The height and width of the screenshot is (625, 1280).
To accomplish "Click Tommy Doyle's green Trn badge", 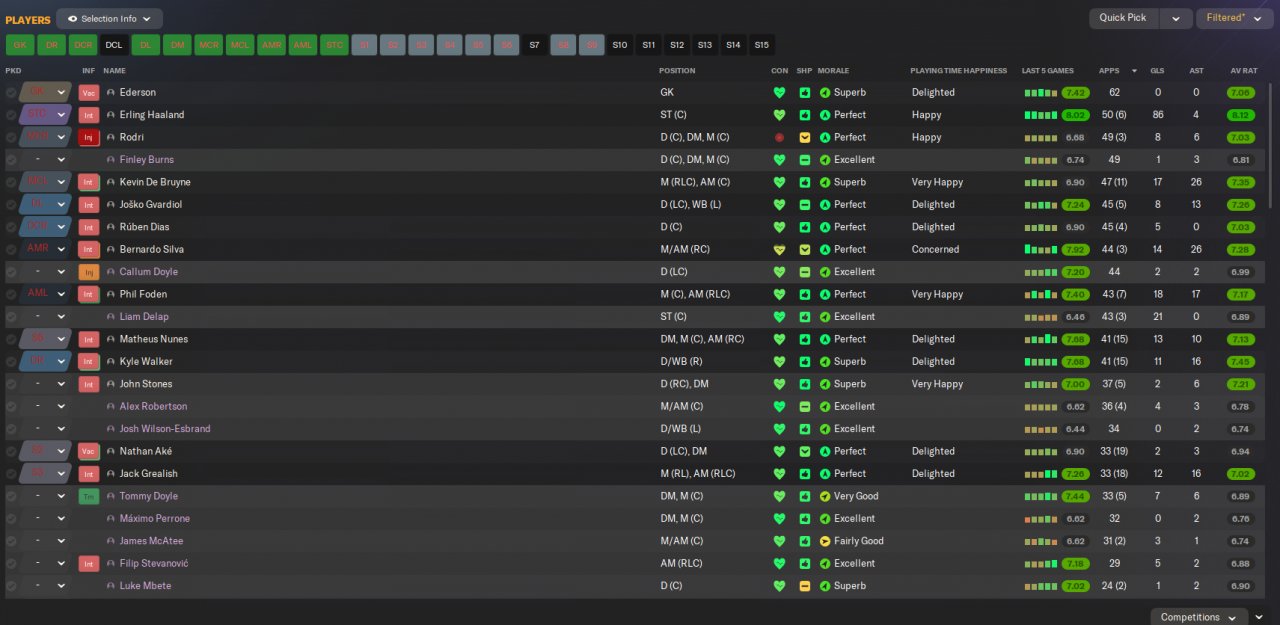I will 88,496.
